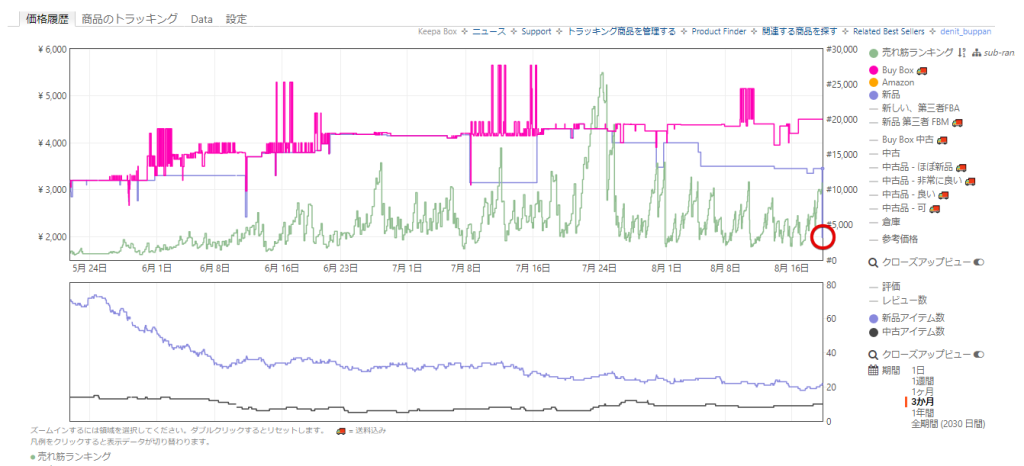Click the truck icon beside Buy Box 中古
1024x466 pixels.
point(942,139)
